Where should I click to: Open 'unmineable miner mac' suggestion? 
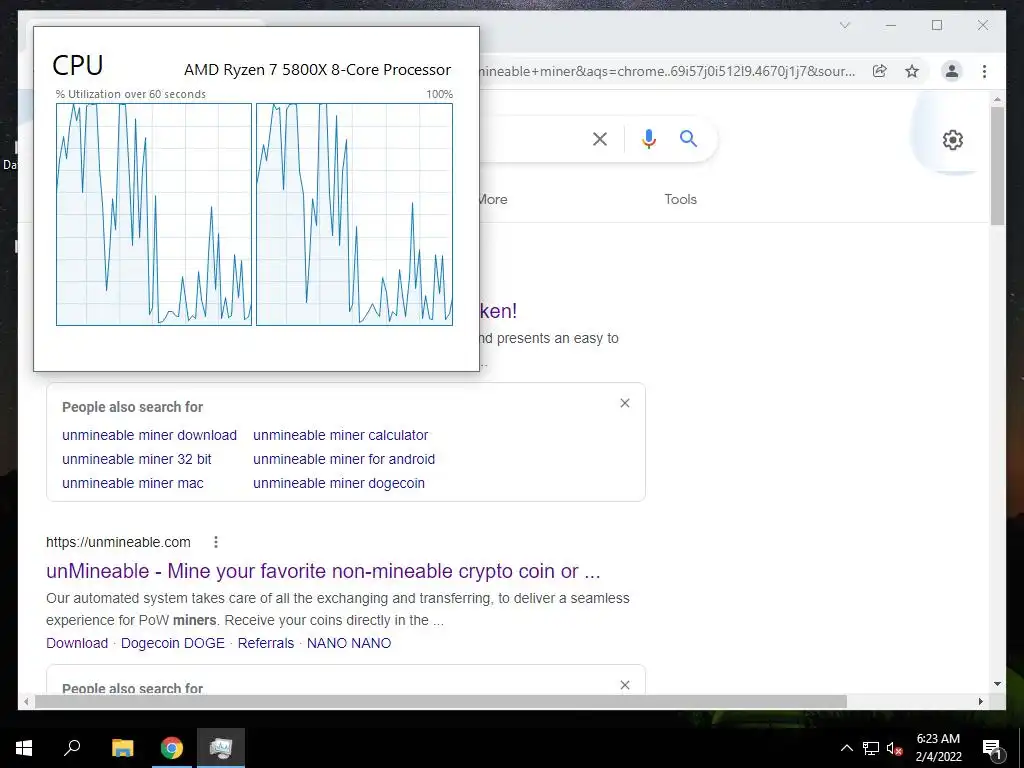click(x=133, y=483)
